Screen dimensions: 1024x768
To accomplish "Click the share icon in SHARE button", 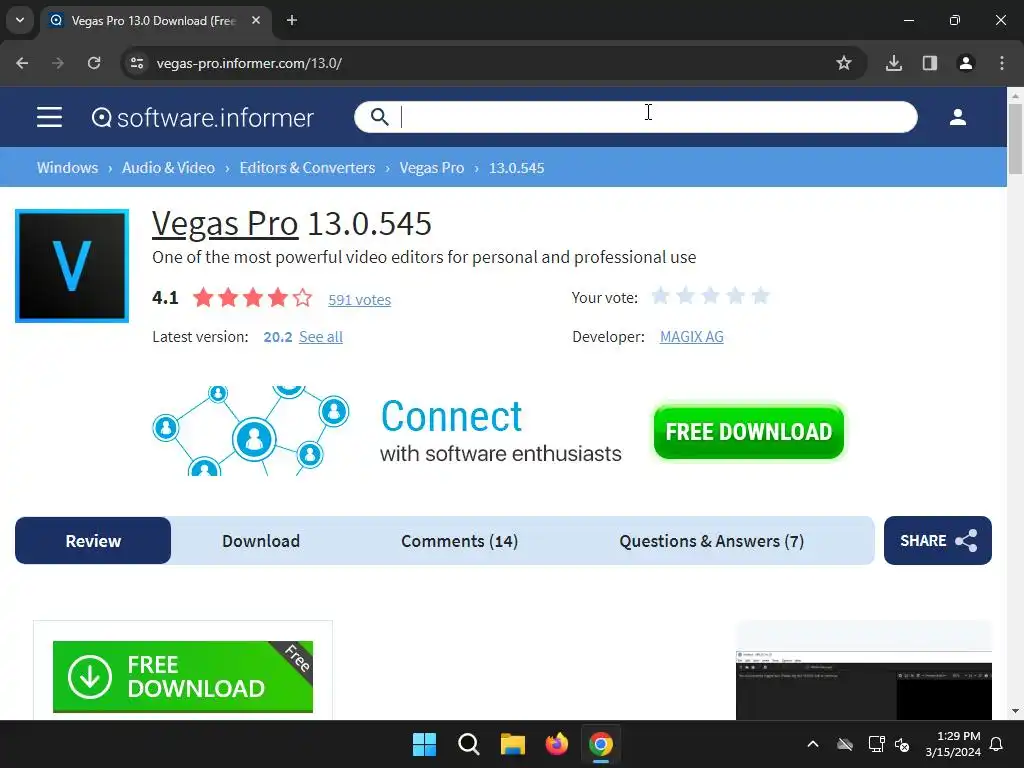I will click(967, 541).
